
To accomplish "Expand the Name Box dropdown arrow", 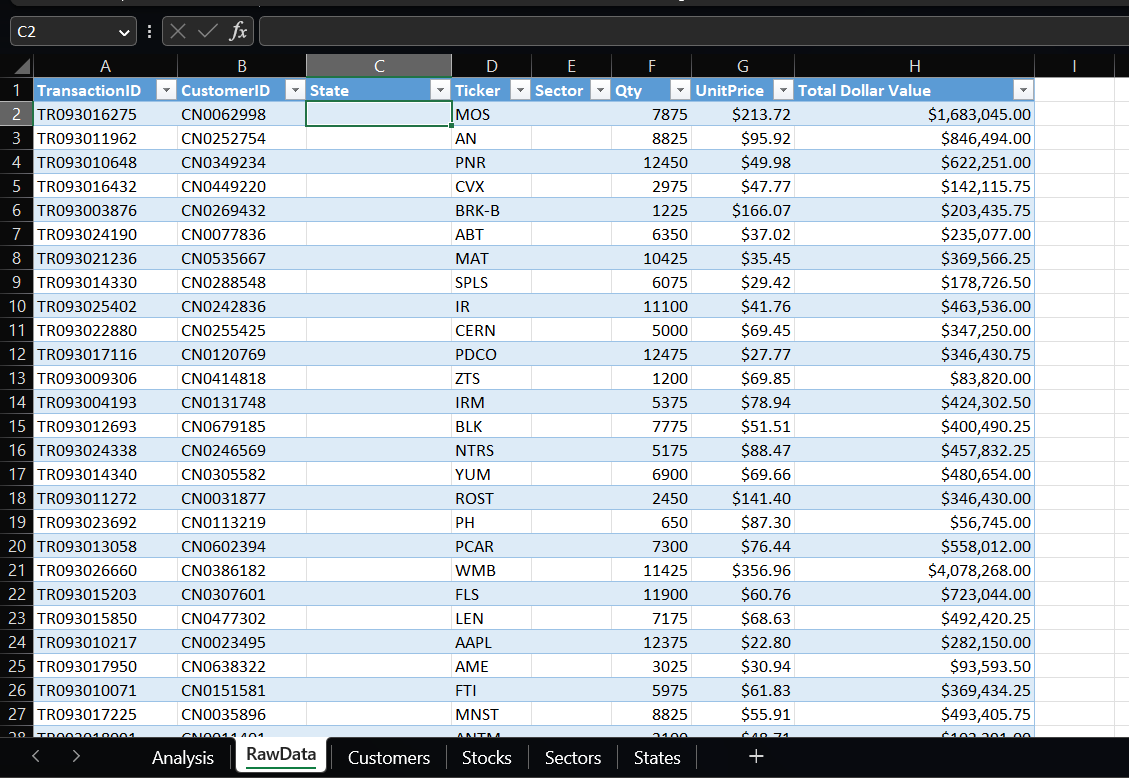I will pyautogui.click(x=124, y=32).
